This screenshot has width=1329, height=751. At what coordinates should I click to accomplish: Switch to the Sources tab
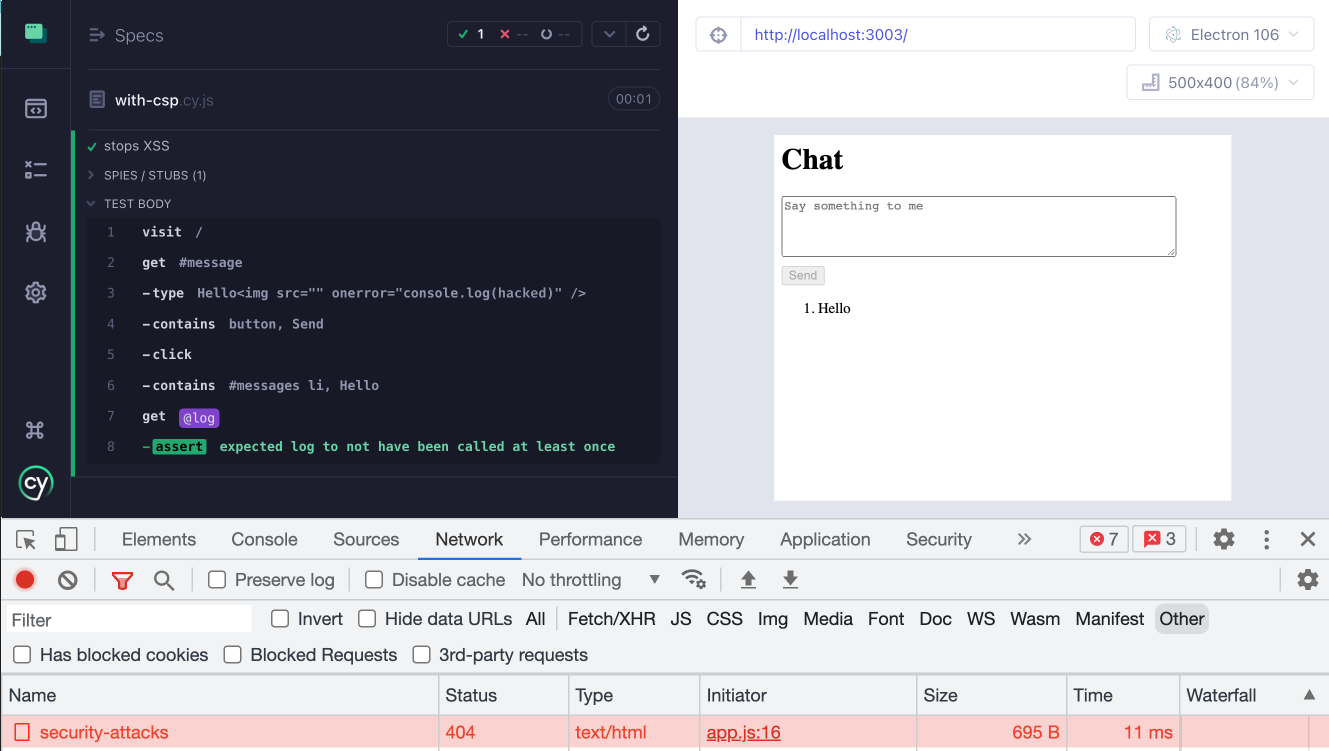[x=366, y=539]
